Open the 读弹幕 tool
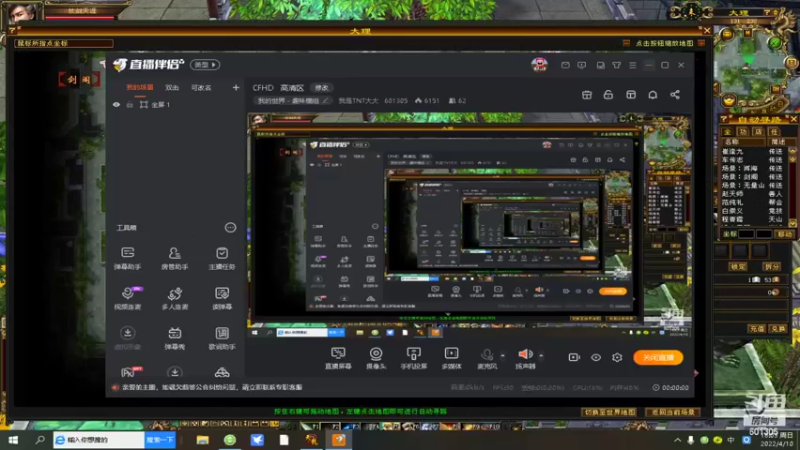The width and height of the screenshot is (800, 450). pyautogui.click(x=222, y=298)
